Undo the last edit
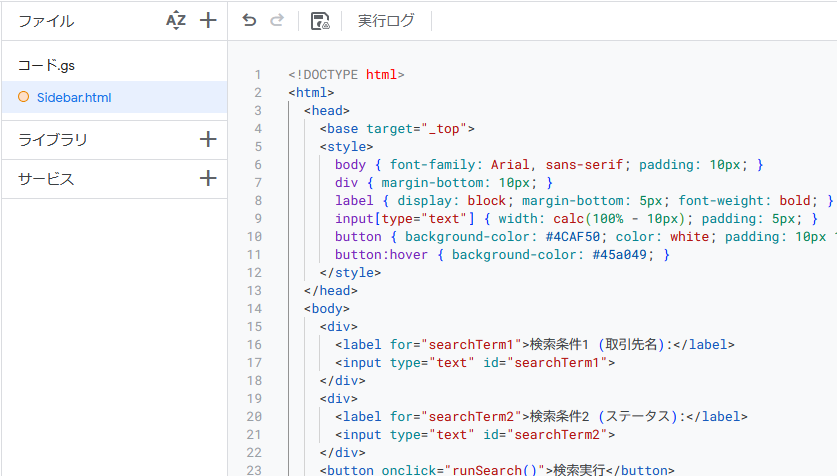The image size is (837, 476). point(249,20)
